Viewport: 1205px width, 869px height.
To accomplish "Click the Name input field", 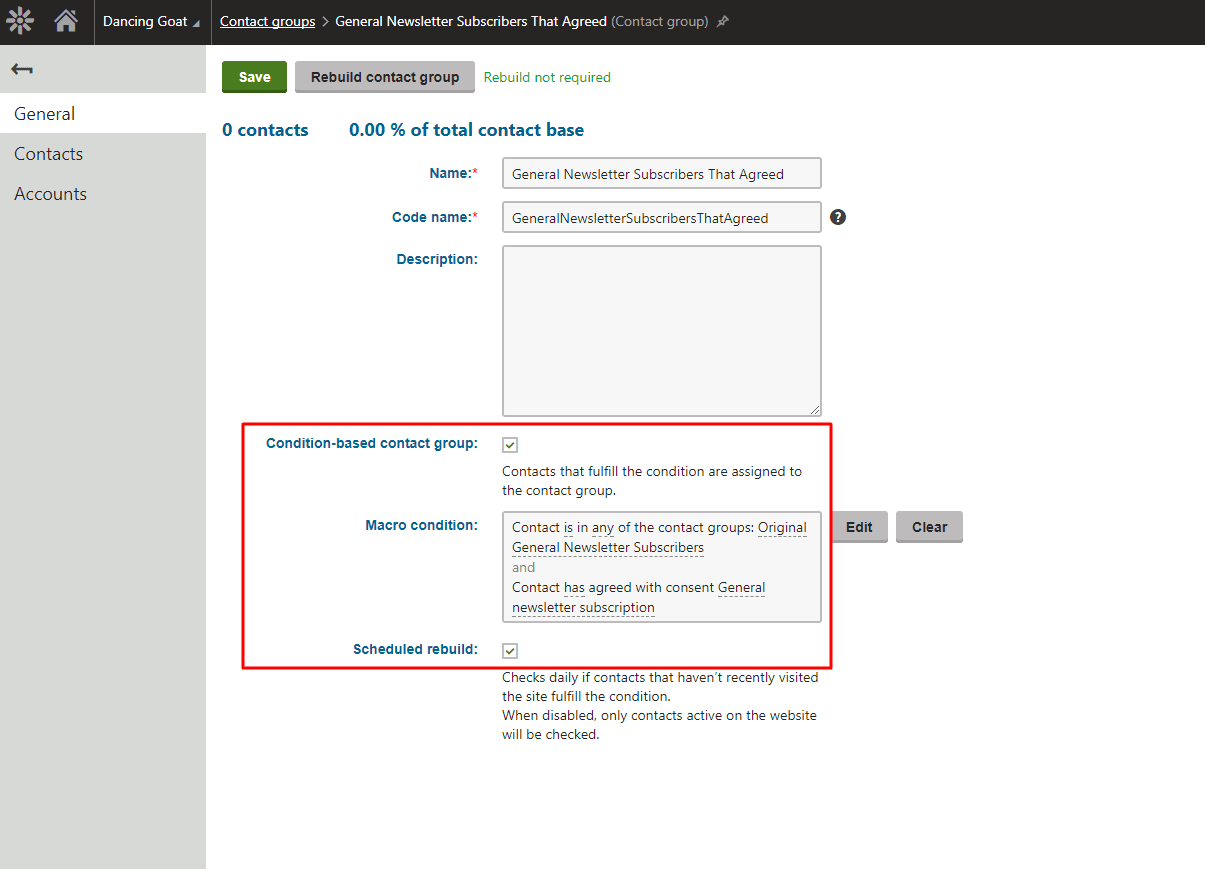I will [661, 173].
